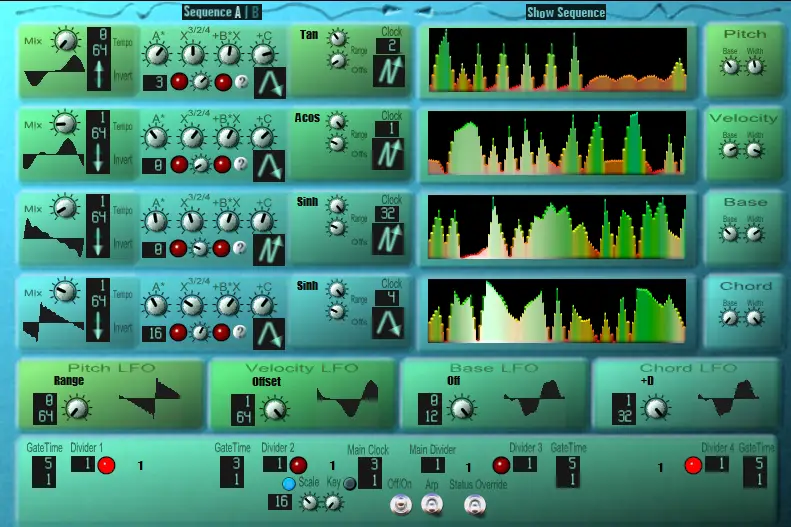791x527 pixels.
Task: Click the Chord sequence graph display
Action: click(x=557, y=311)
